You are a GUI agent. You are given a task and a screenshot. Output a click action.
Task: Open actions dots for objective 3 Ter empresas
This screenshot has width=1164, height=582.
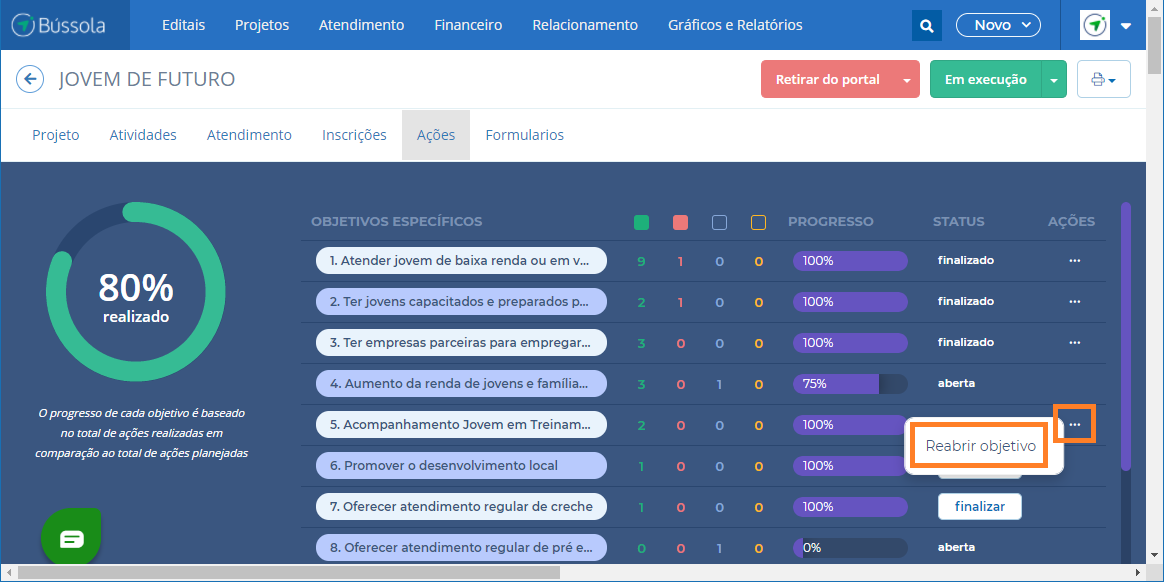pyautogui.click(x=1074, y=342)
